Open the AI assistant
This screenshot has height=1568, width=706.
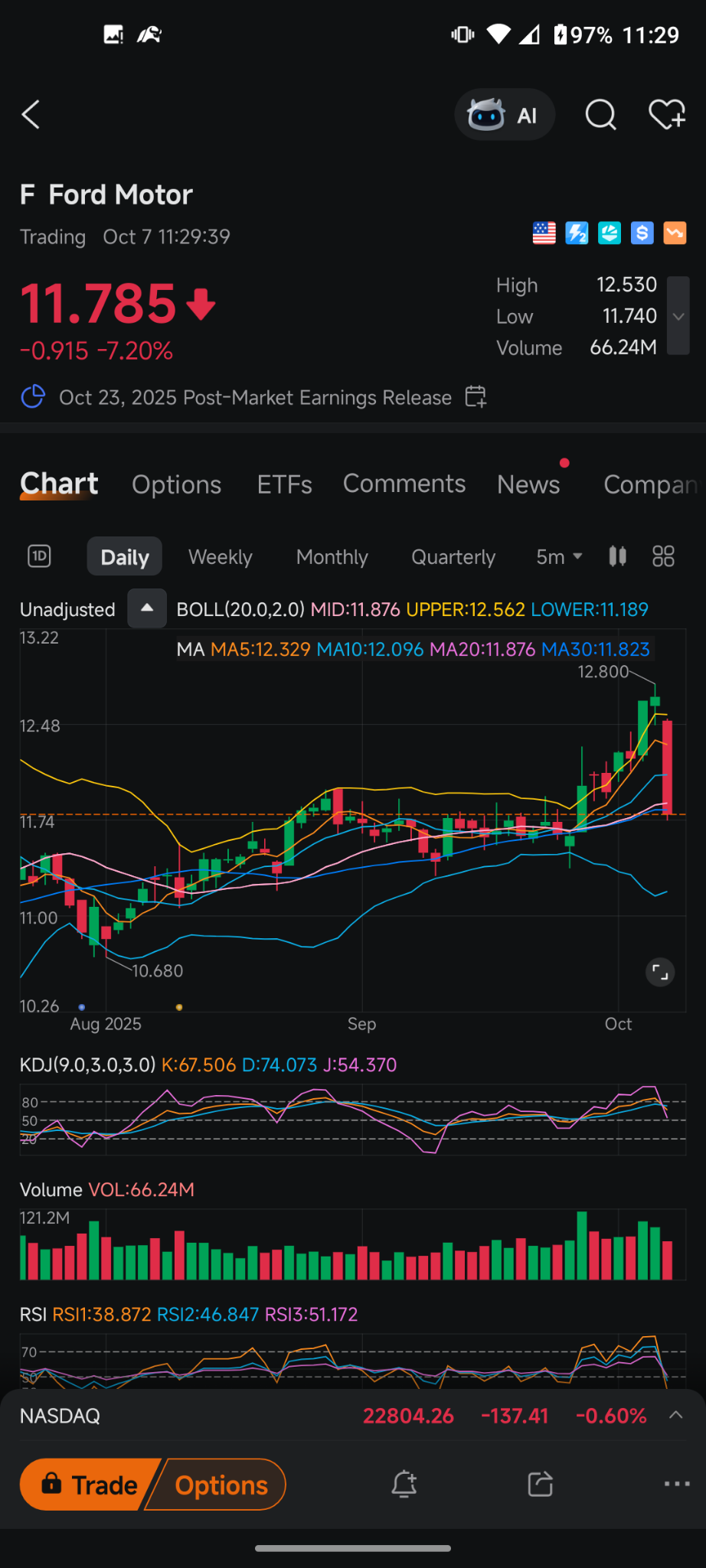(x=505, y=115)
